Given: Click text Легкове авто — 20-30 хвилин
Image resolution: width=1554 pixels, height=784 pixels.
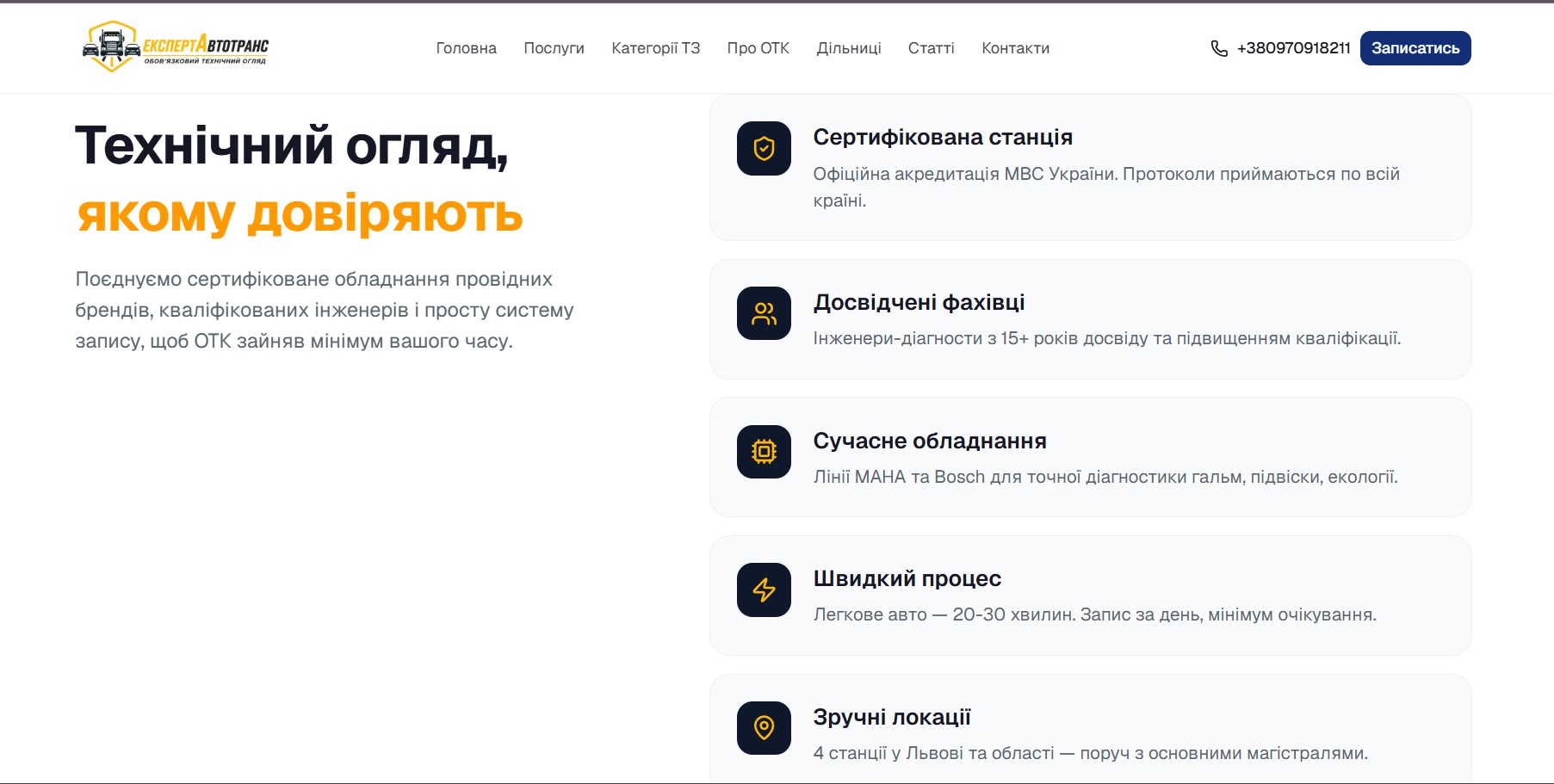Looking at the screenshot, I should [1095, 614].
